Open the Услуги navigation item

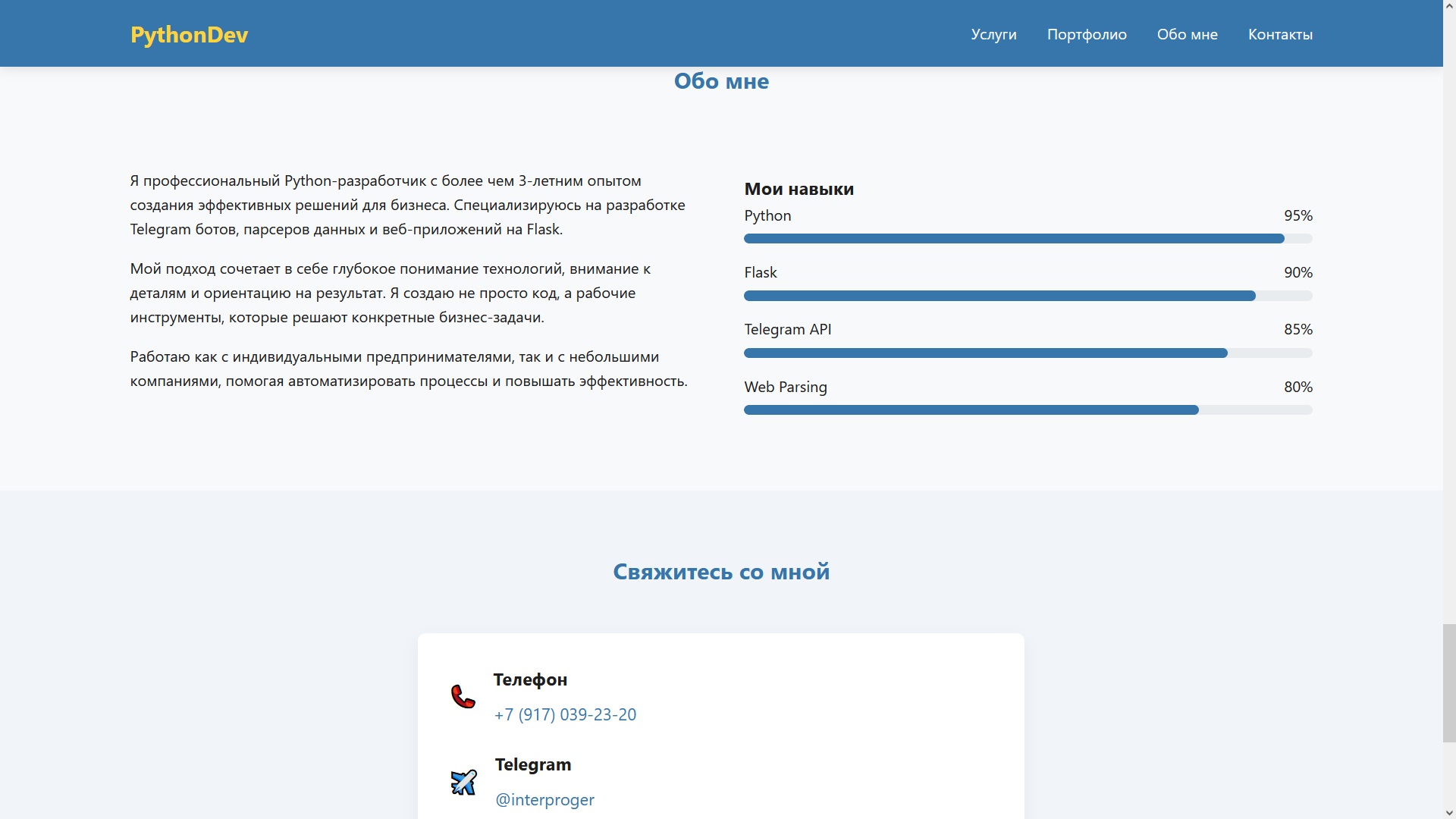tap(993, 34)
